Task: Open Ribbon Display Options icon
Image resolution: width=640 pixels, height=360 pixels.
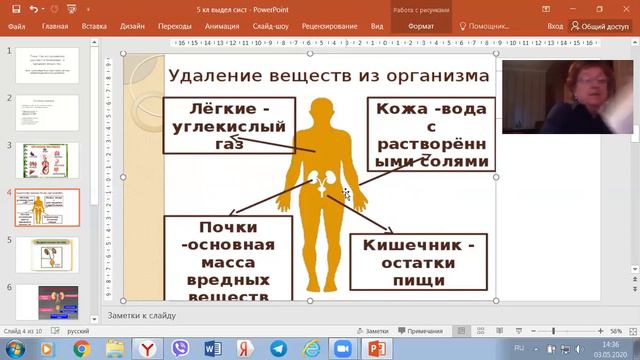Action: 546,9
